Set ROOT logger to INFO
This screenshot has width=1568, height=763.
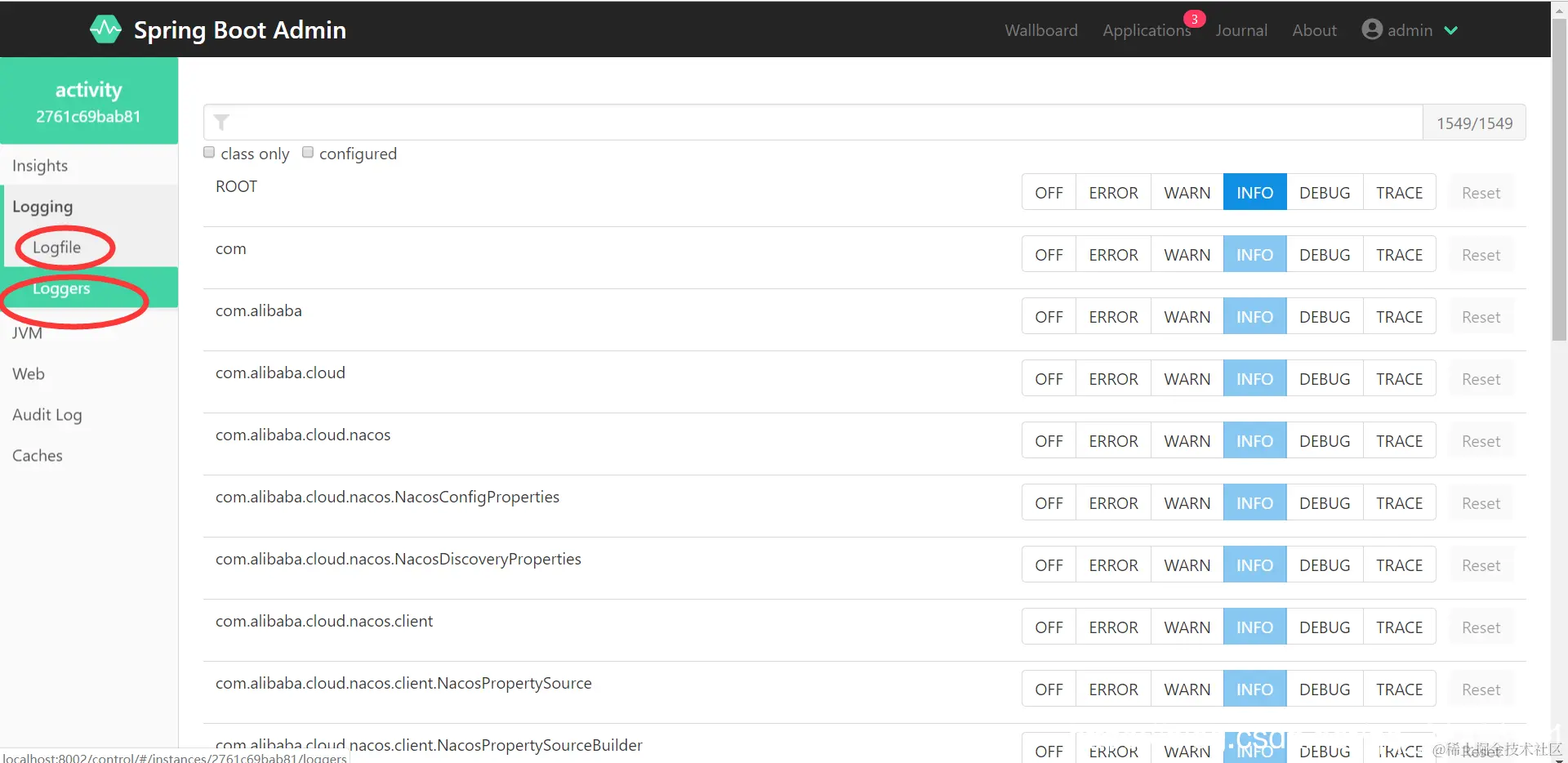point(1254,192)
